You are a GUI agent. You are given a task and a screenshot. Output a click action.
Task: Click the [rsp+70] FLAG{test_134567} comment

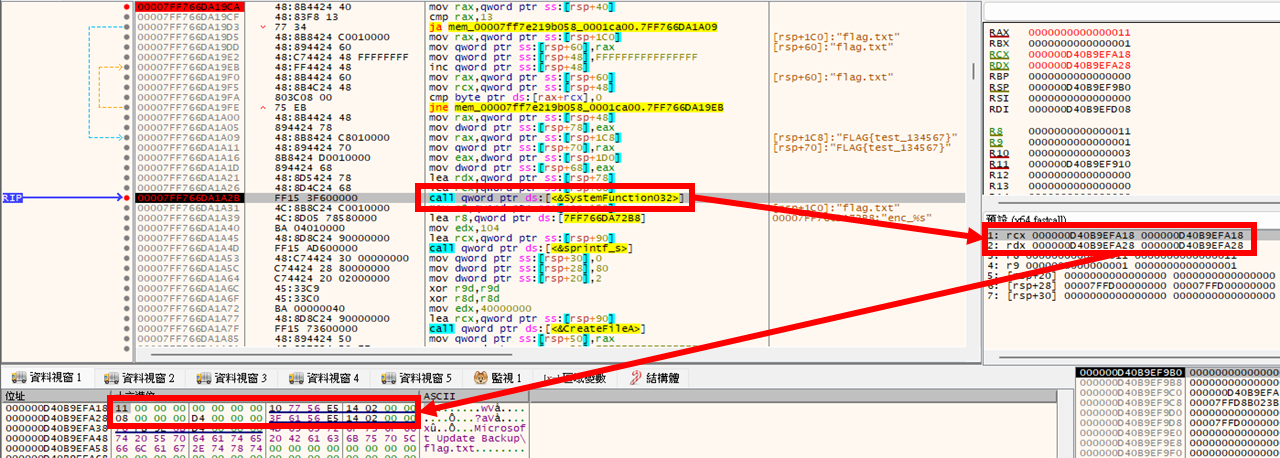(x=862, y=147)
